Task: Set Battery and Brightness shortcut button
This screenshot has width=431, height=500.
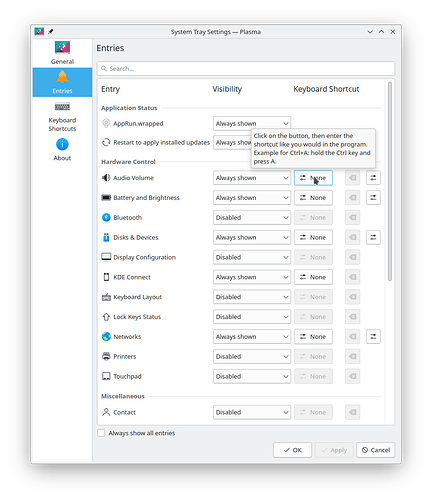Action: pos(313,198)
